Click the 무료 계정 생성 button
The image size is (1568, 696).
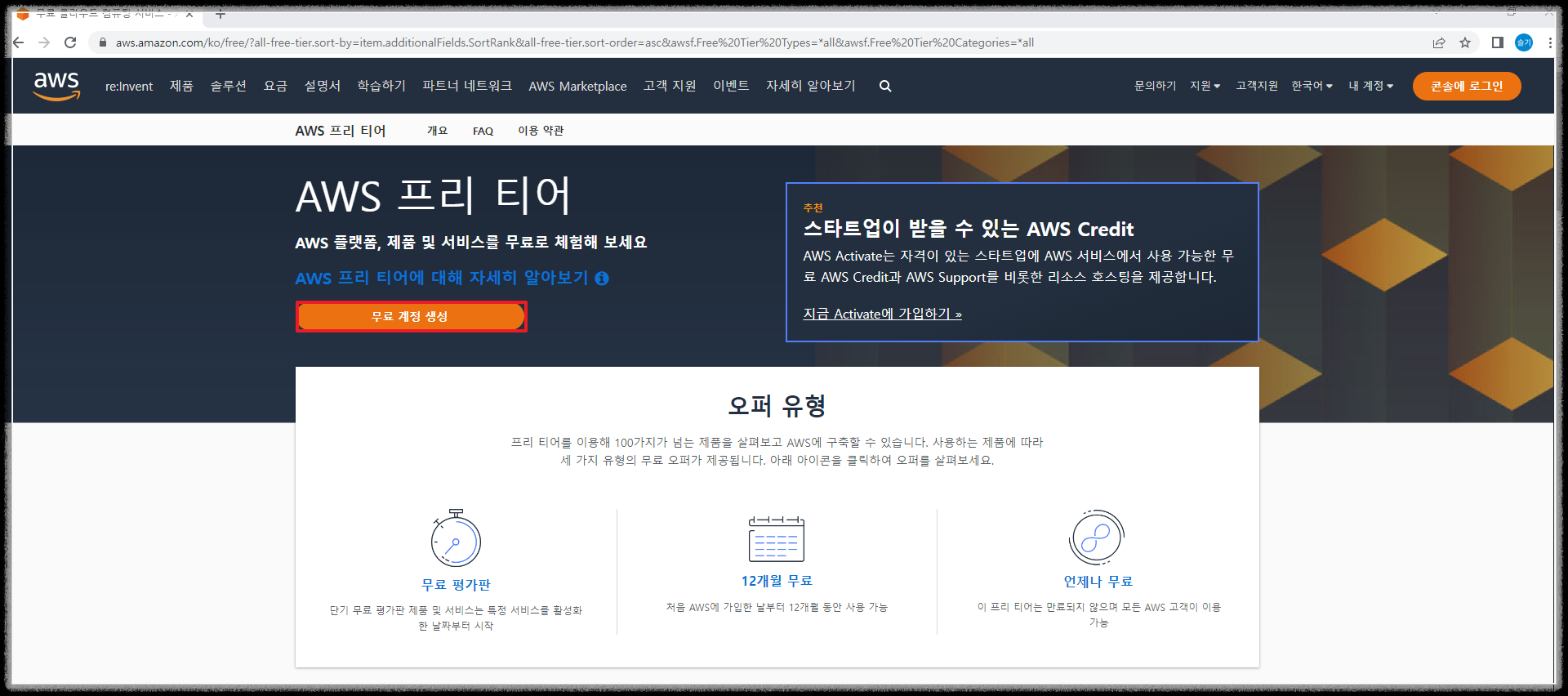click(411, 317)
